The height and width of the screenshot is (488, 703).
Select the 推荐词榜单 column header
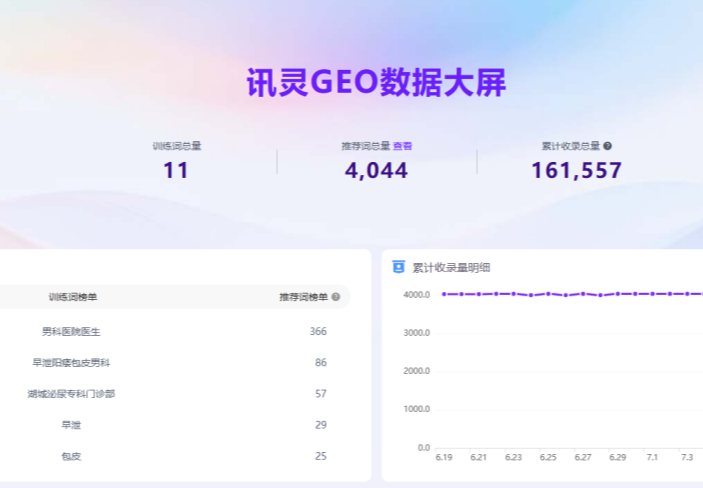[304, 297]
